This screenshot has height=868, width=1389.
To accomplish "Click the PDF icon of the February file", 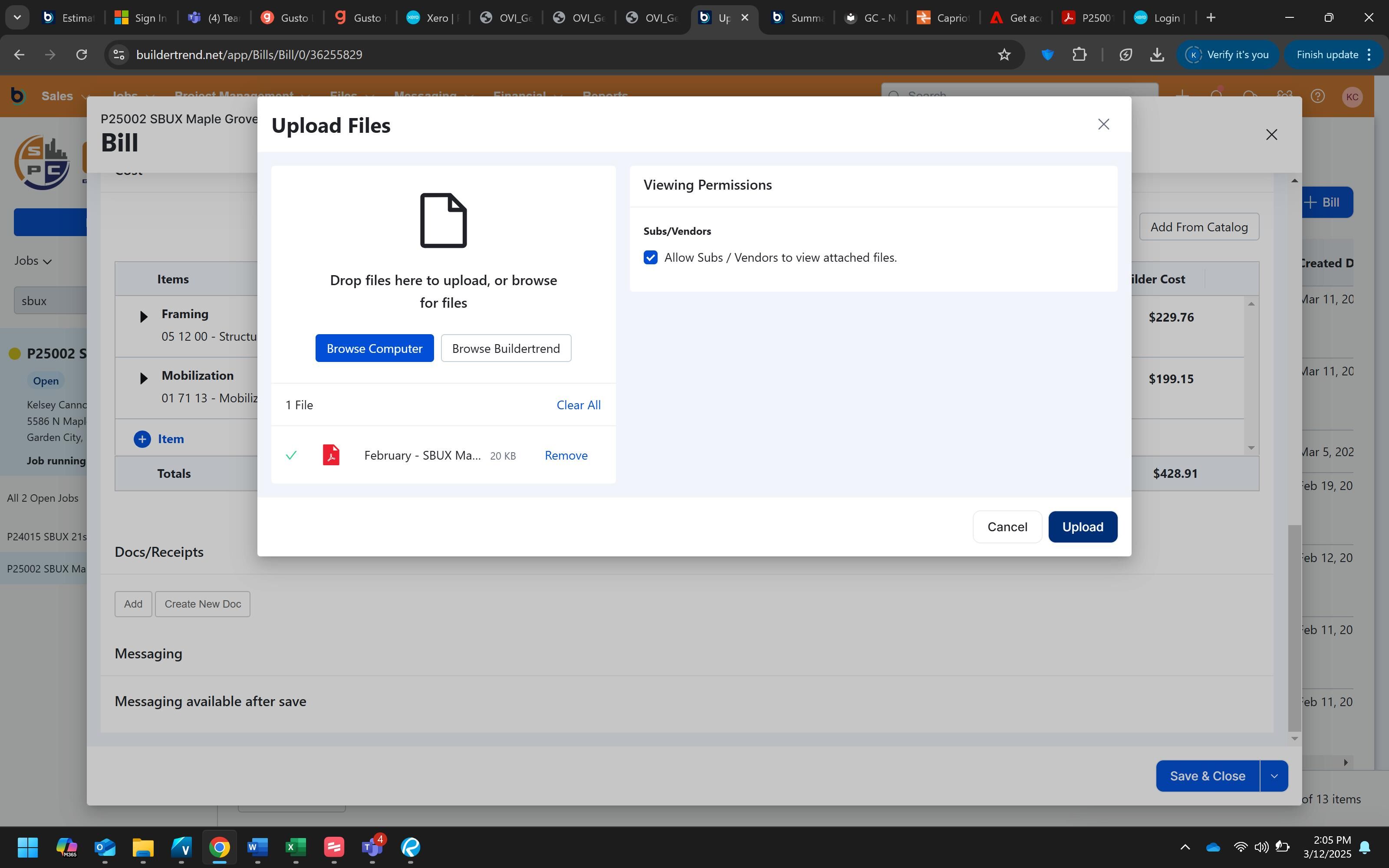I will [x=331, y=455].
